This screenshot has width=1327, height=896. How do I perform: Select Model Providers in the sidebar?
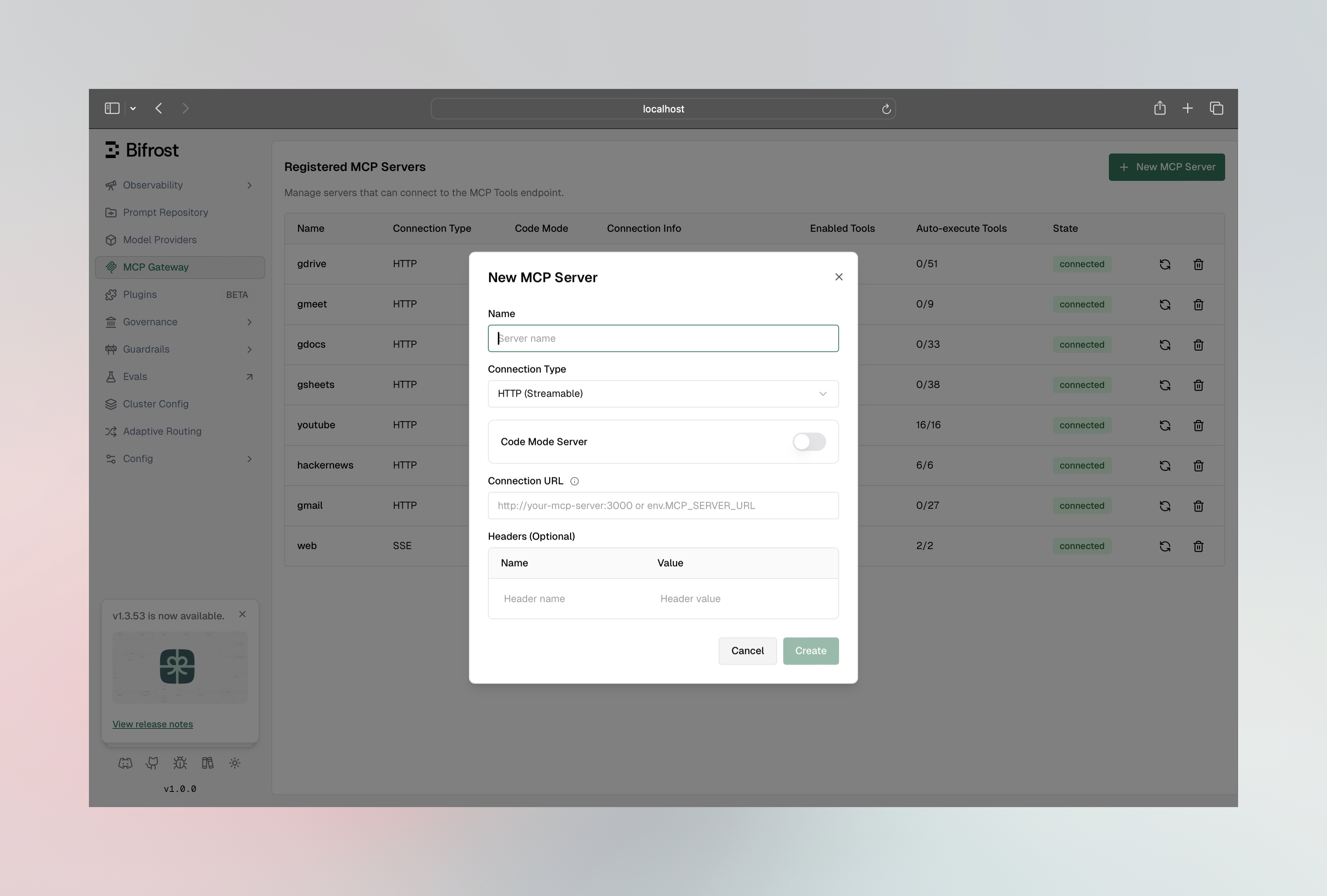point(159,239)
